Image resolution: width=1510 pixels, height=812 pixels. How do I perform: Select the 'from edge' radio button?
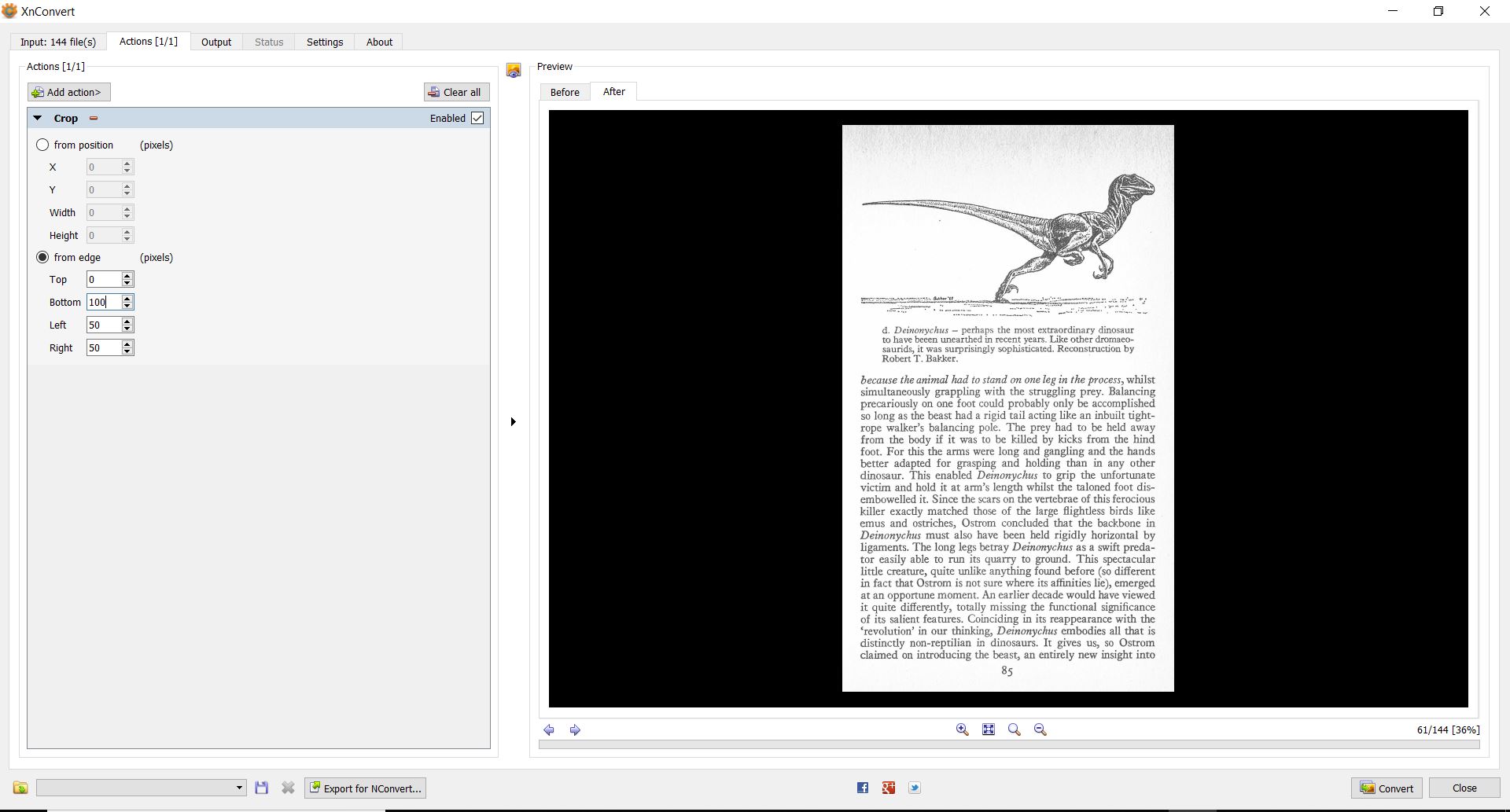tap(42, 257)
